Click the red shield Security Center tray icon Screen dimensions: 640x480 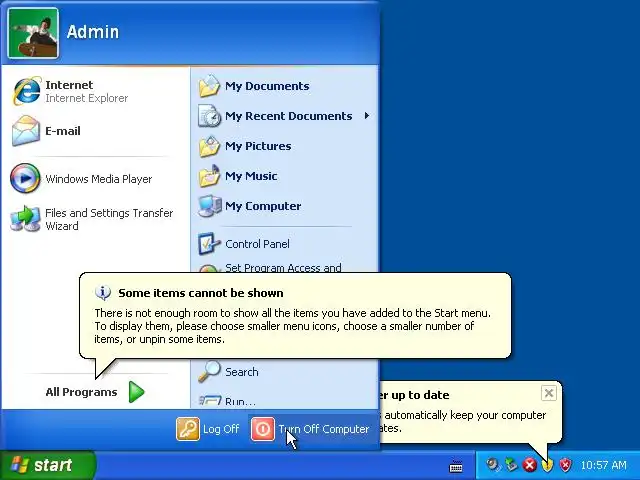[x=565, y=465]
